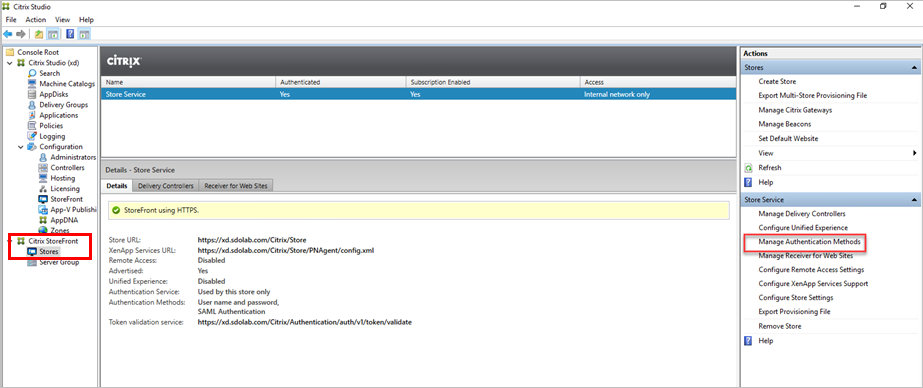Image resolution: width=923 pixels, height=388 pixels.
Task: Collapse the Citrix Studio (xd) tree node
Action: tap(9, 63)
